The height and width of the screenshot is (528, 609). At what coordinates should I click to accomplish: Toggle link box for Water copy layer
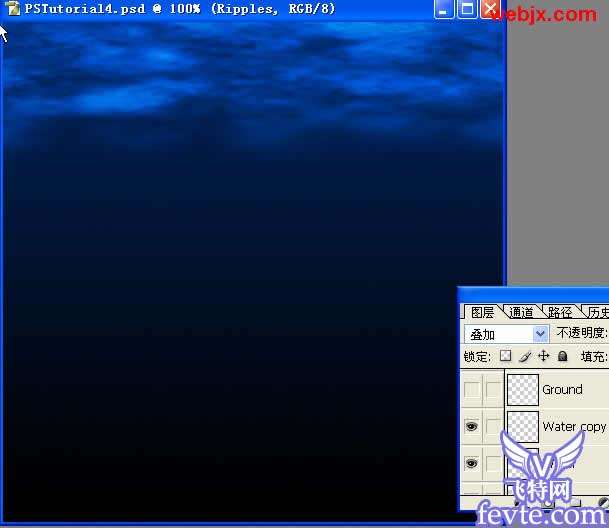pos(494,426)
